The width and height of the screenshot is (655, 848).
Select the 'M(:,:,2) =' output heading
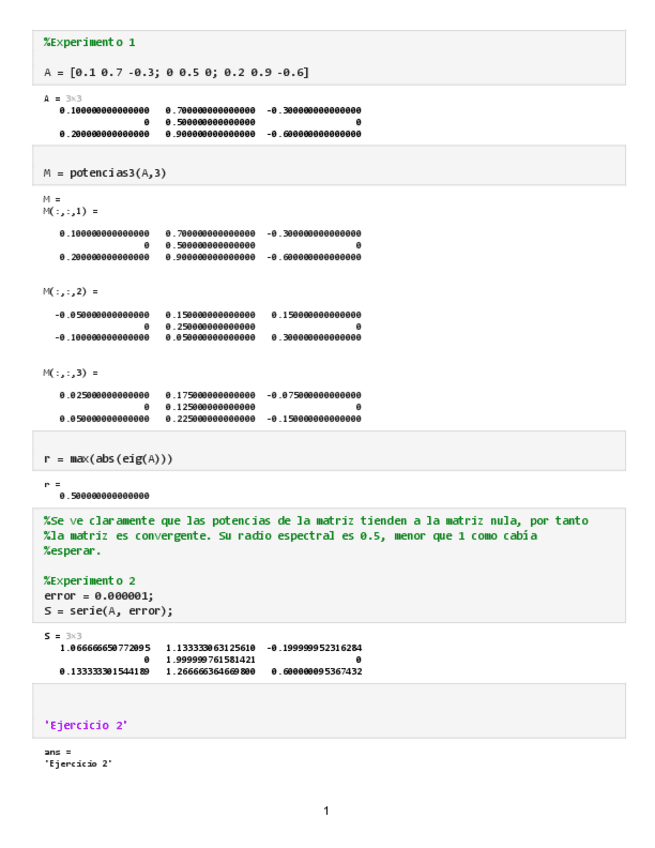tap(70, 291)
